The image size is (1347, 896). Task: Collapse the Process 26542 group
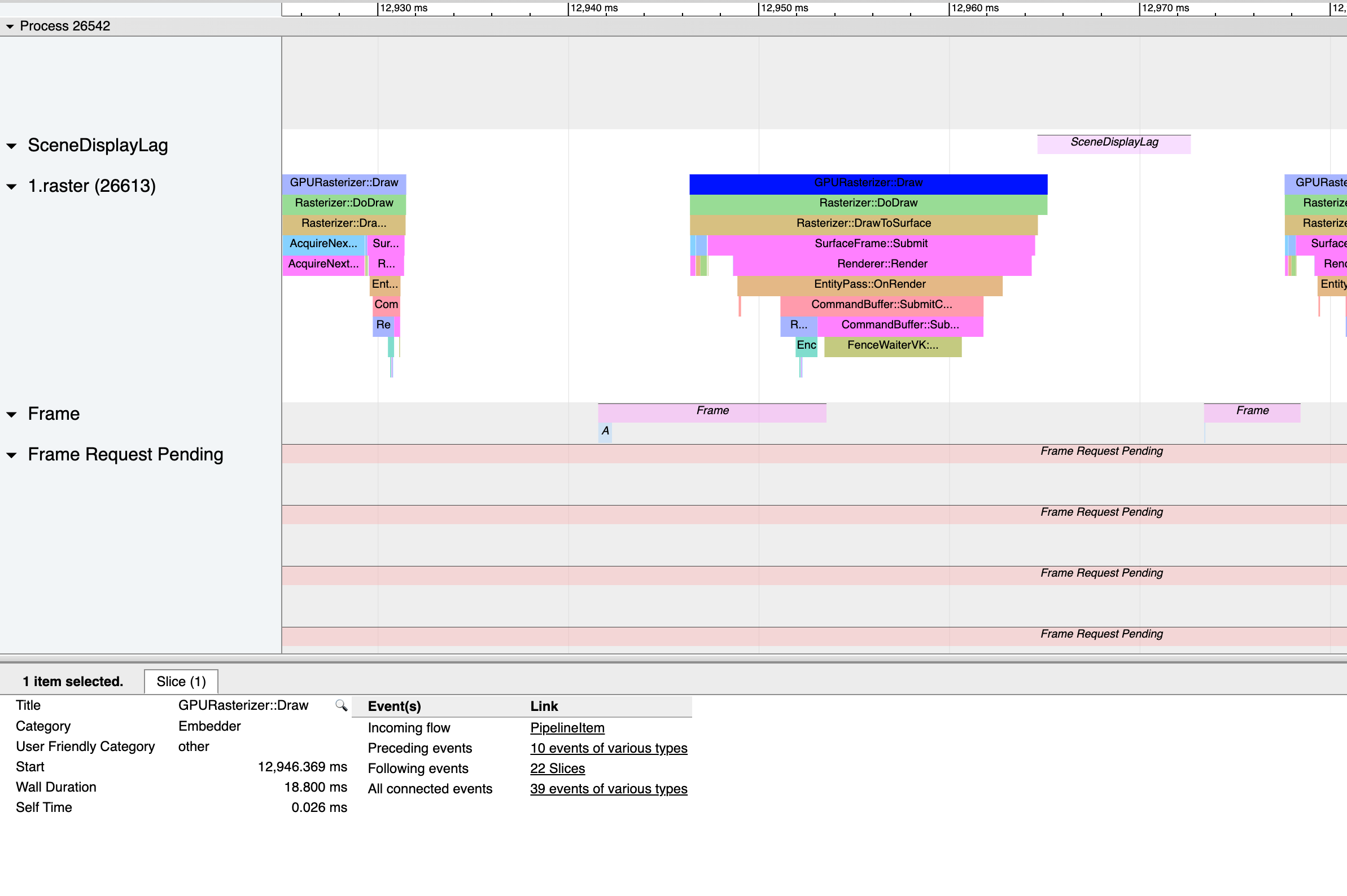(10, 26)
